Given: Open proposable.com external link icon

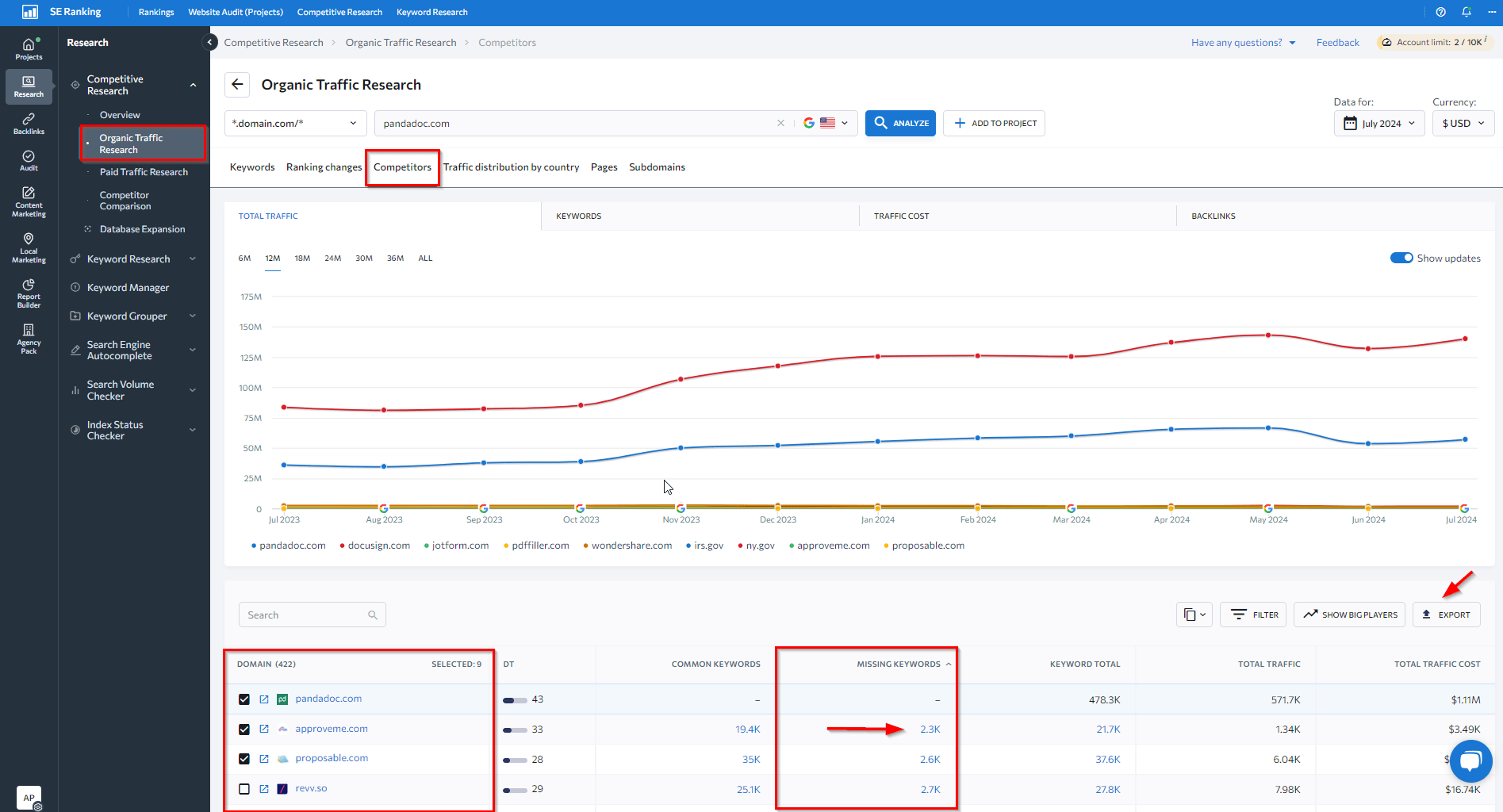Looking at the screenshot, I should [264, 759].
